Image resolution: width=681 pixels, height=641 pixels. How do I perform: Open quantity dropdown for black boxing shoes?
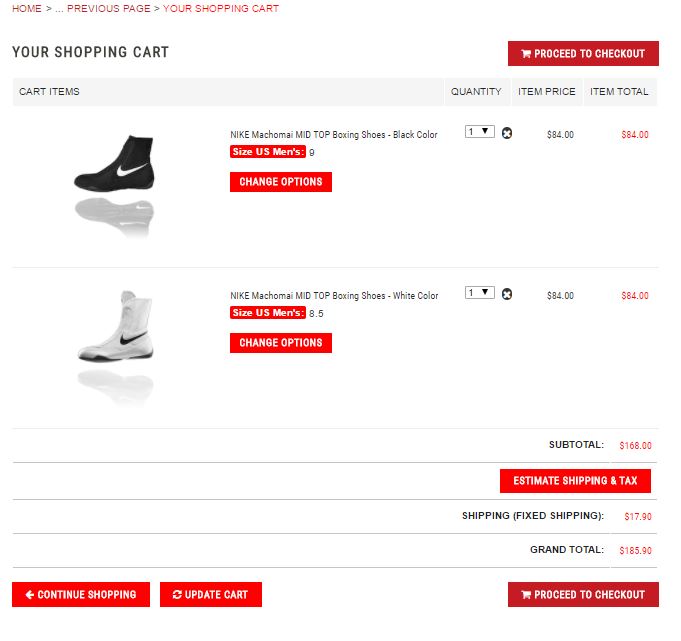[x=480, y=131]
